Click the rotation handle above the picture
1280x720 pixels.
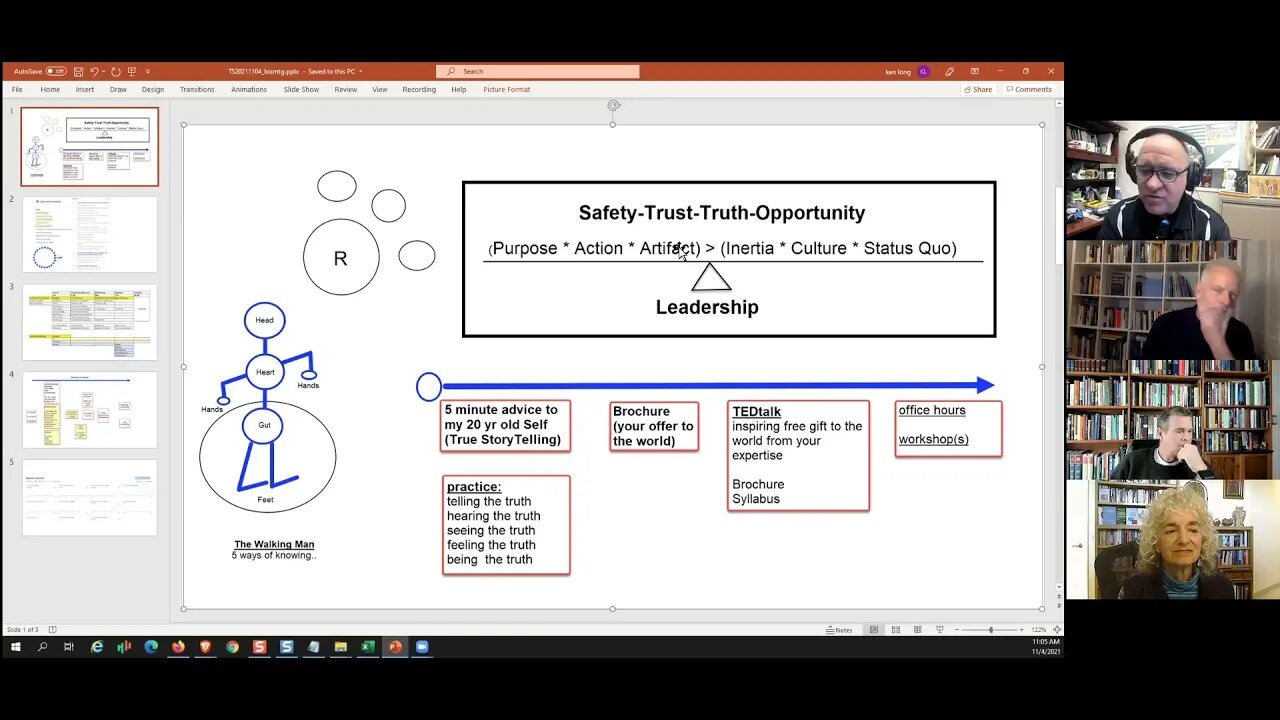point(613,105)
